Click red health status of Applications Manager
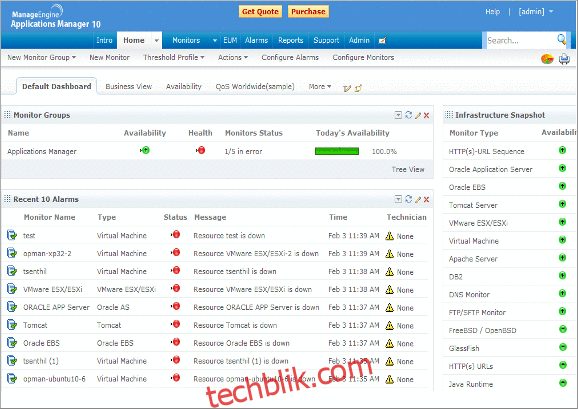 (201, 150)
